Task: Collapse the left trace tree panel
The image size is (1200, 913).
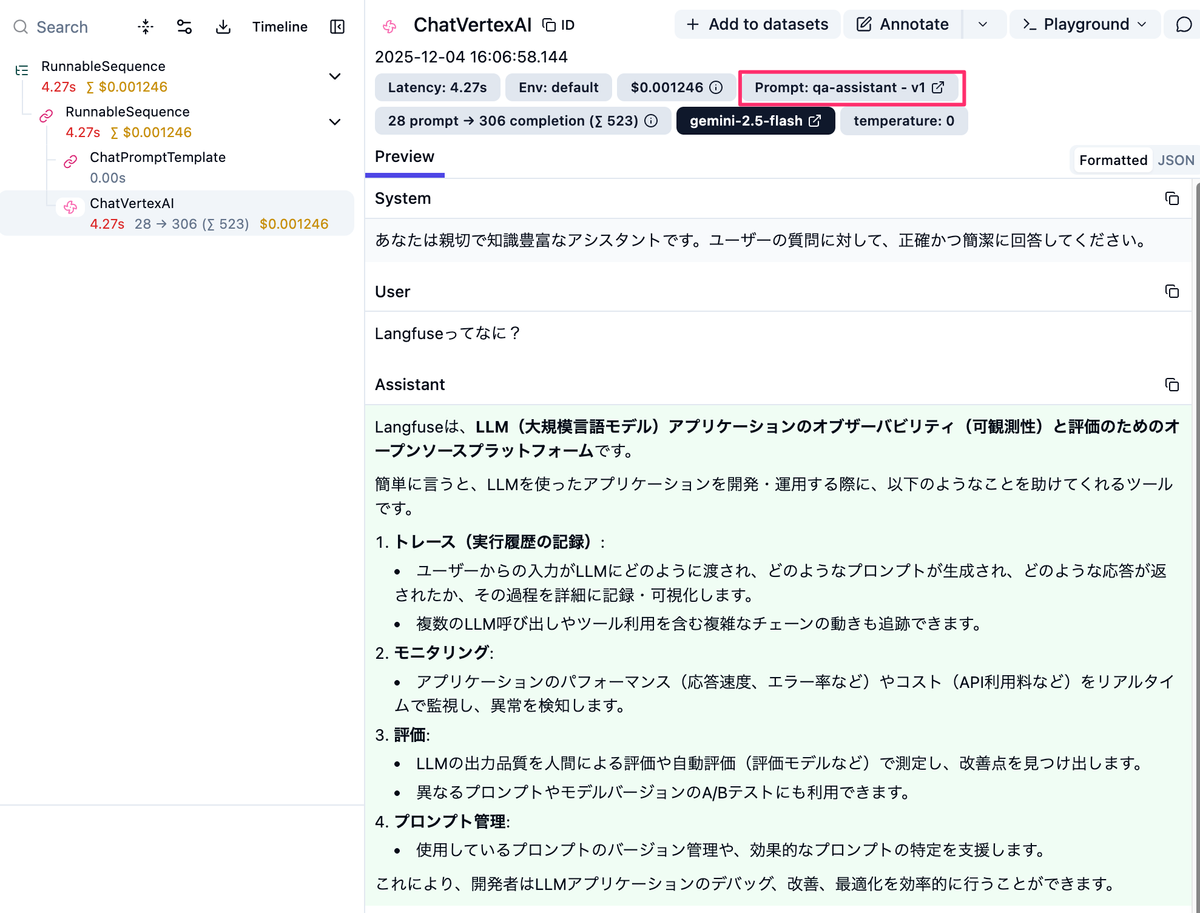Action: coord(337,27)
